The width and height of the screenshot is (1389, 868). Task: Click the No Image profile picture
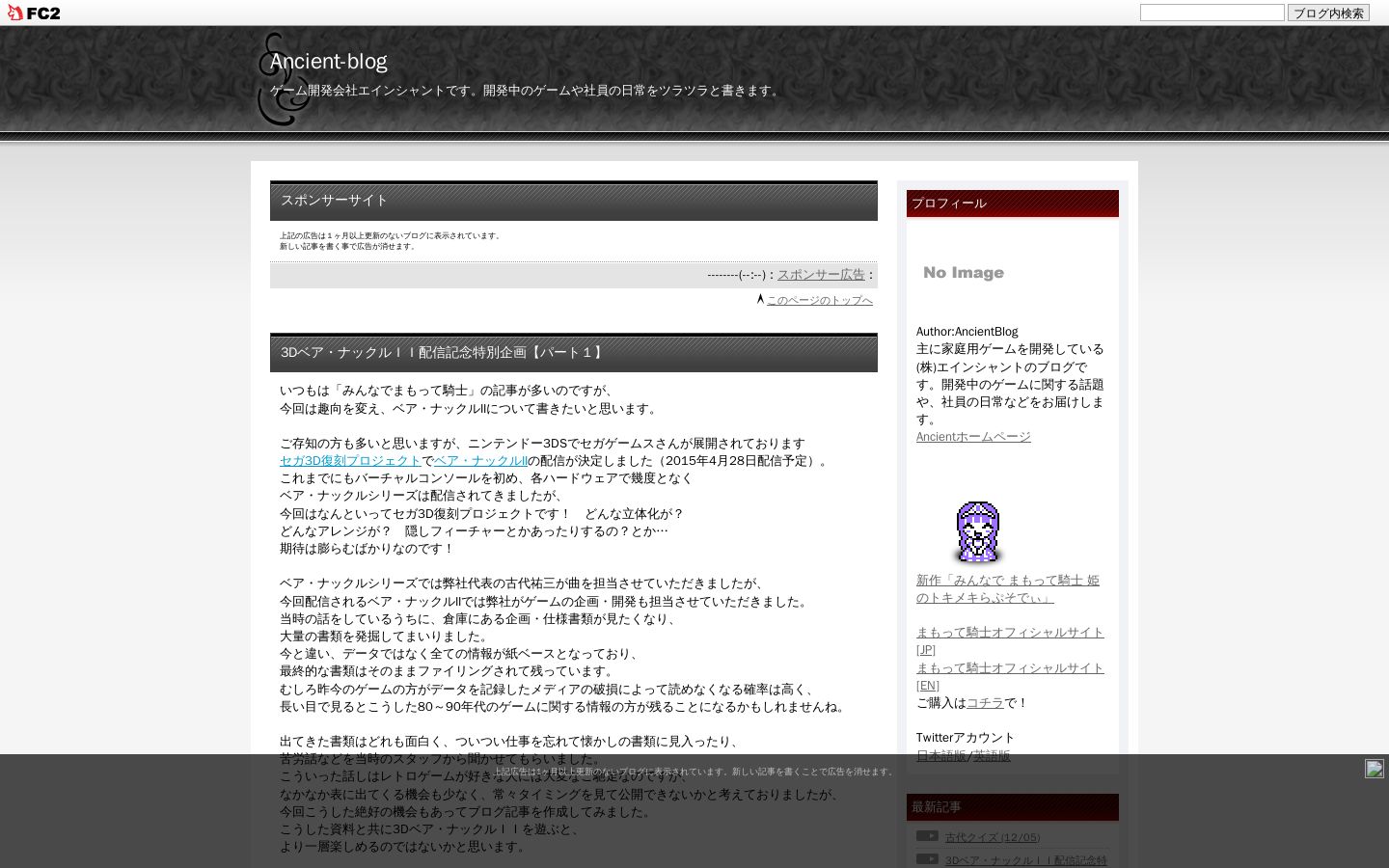point(965,273)
